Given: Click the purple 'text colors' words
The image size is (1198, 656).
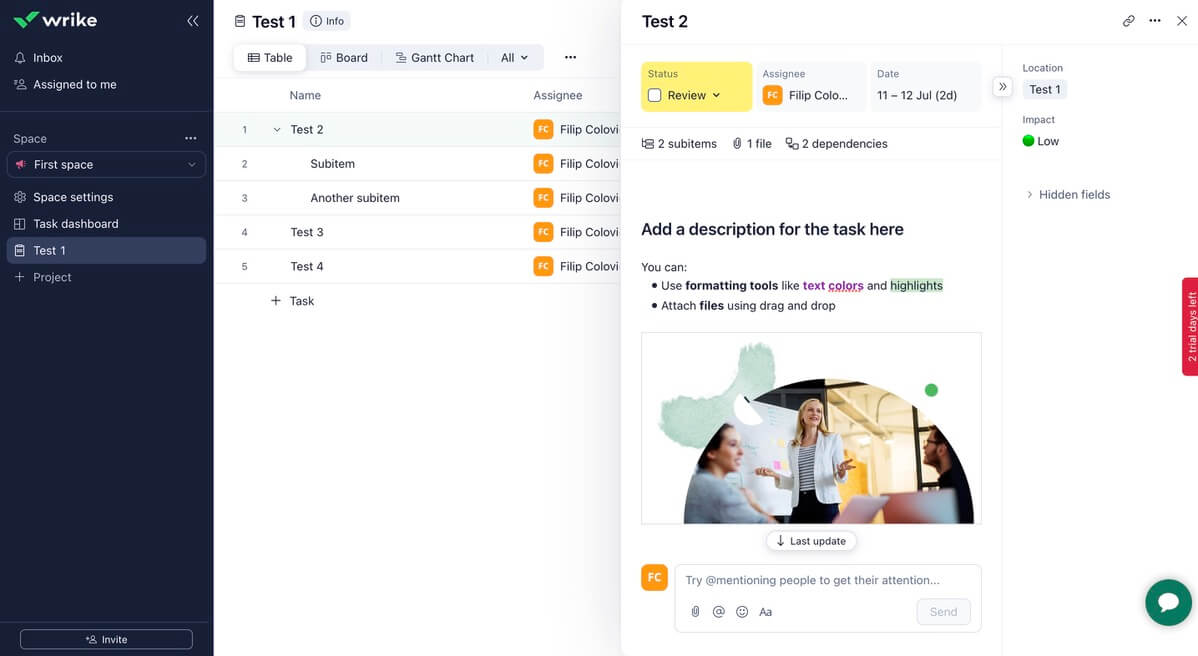Looking at the screenshot, I should pyautogui.click(x=833, y=286).
